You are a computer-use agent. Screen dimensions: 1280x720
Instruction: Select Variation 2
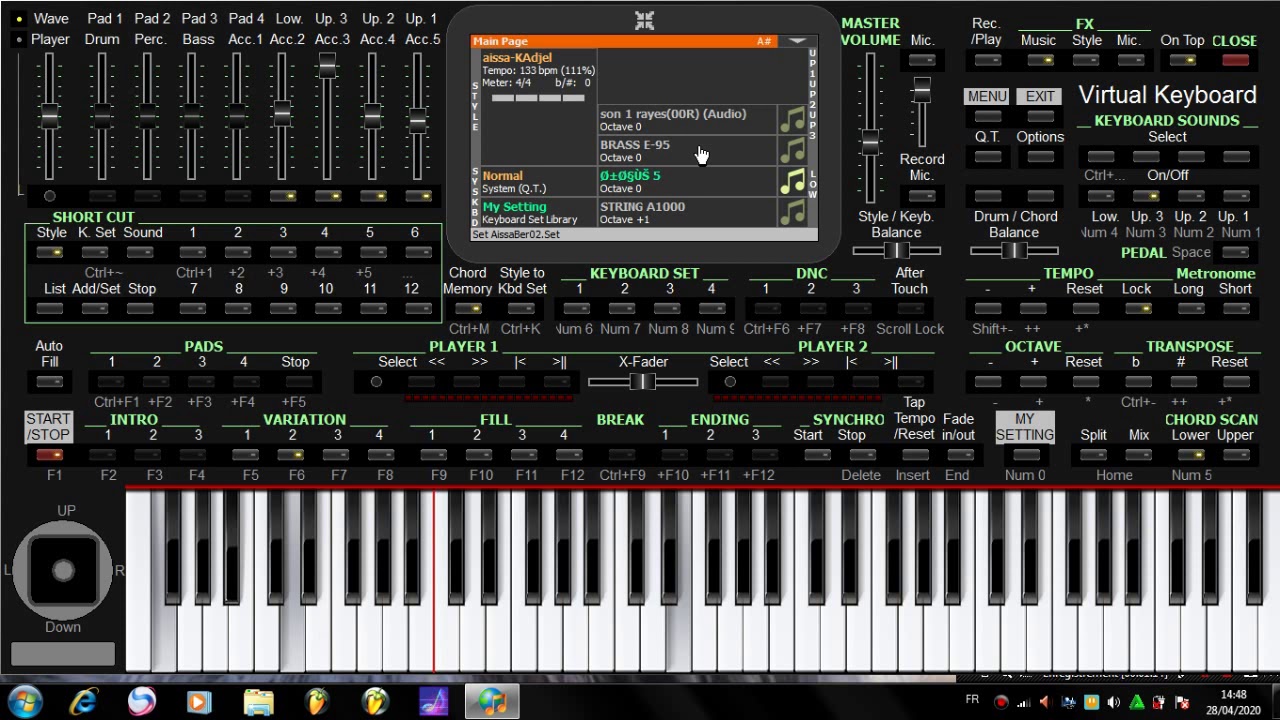pos(292,455)
